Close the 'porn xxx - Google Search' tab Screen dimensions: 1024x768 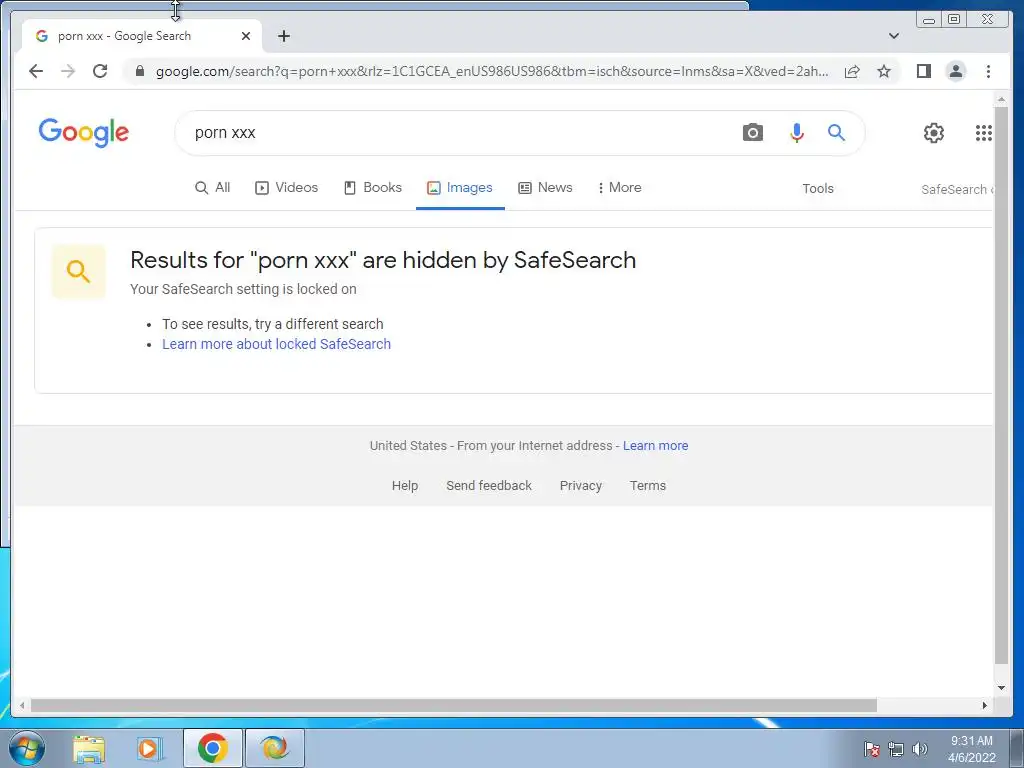tap(246, 36)
